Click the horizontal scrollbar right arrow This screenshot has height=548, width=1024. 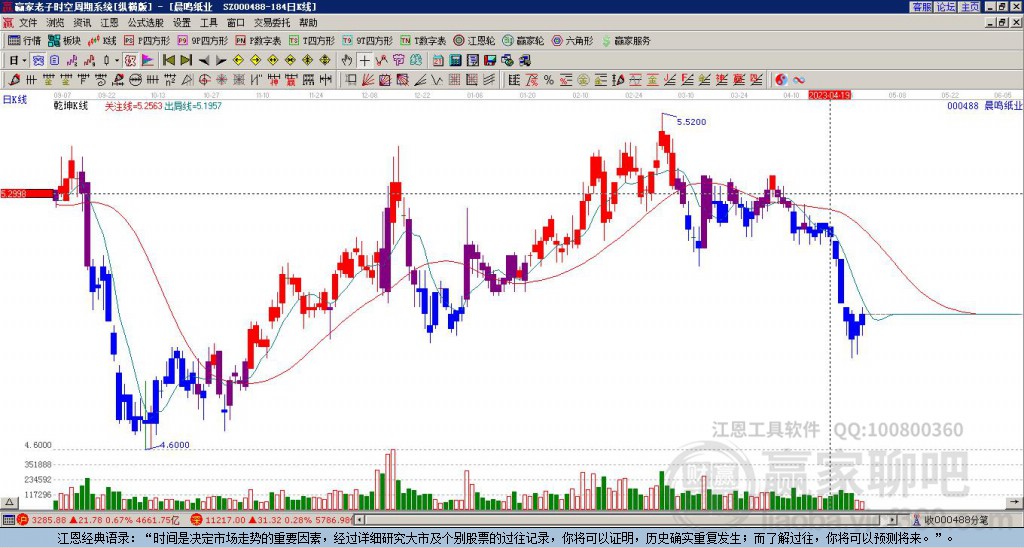(893, 520)
